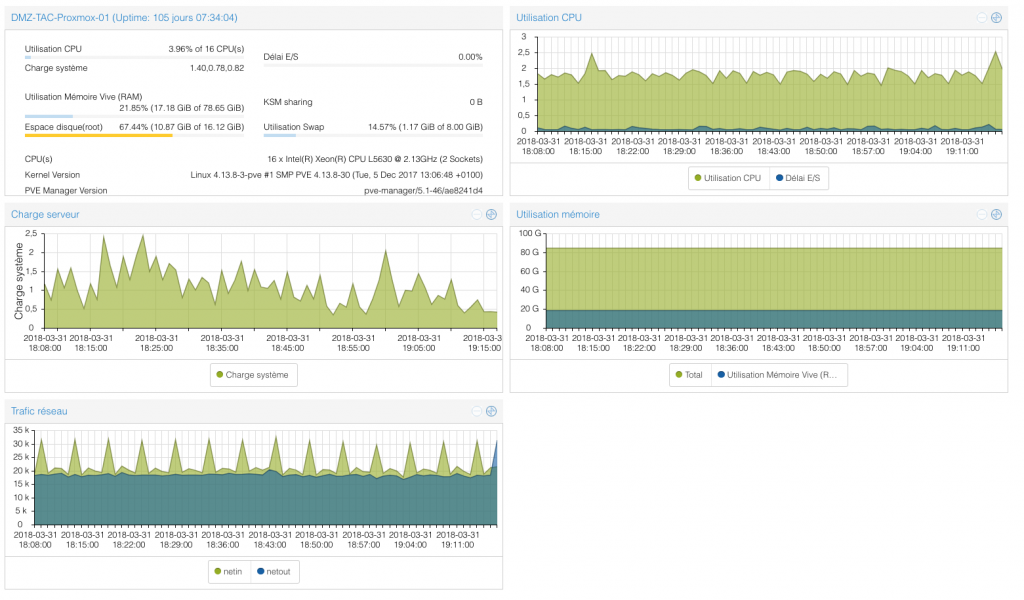Click the zoom reset icon on Utilisation mémoire panel
Viewport: 1024px width, 600px height.
996,214
